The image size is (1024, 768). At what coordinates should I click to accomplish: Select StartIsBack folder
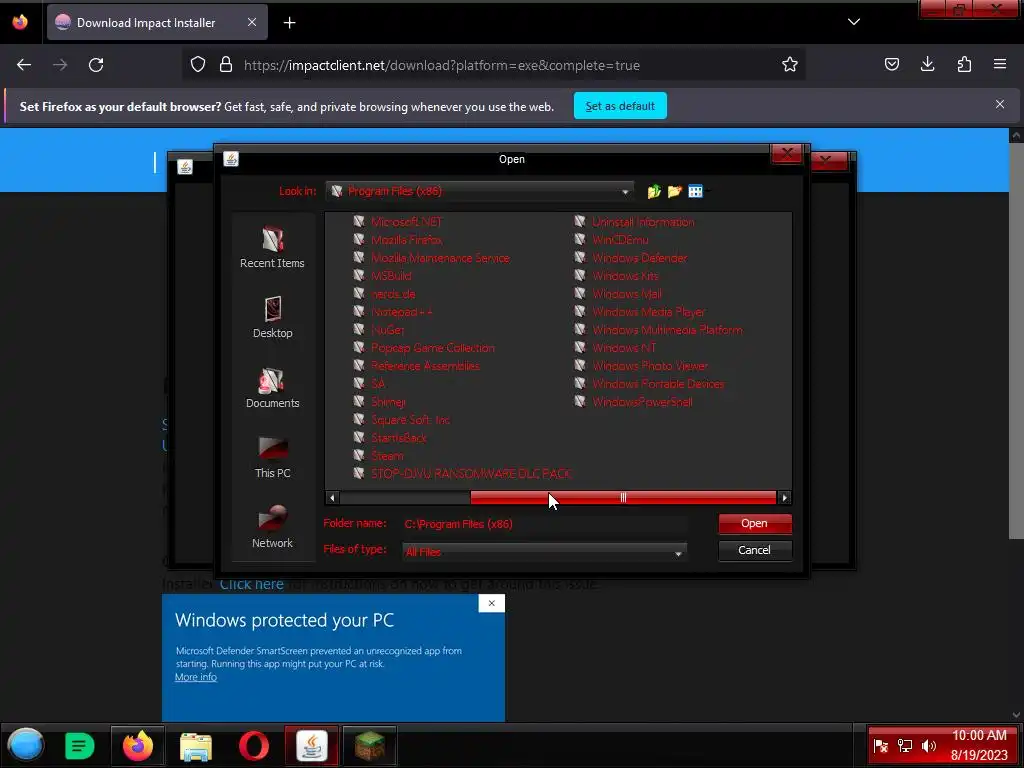(x=398, y=438)
